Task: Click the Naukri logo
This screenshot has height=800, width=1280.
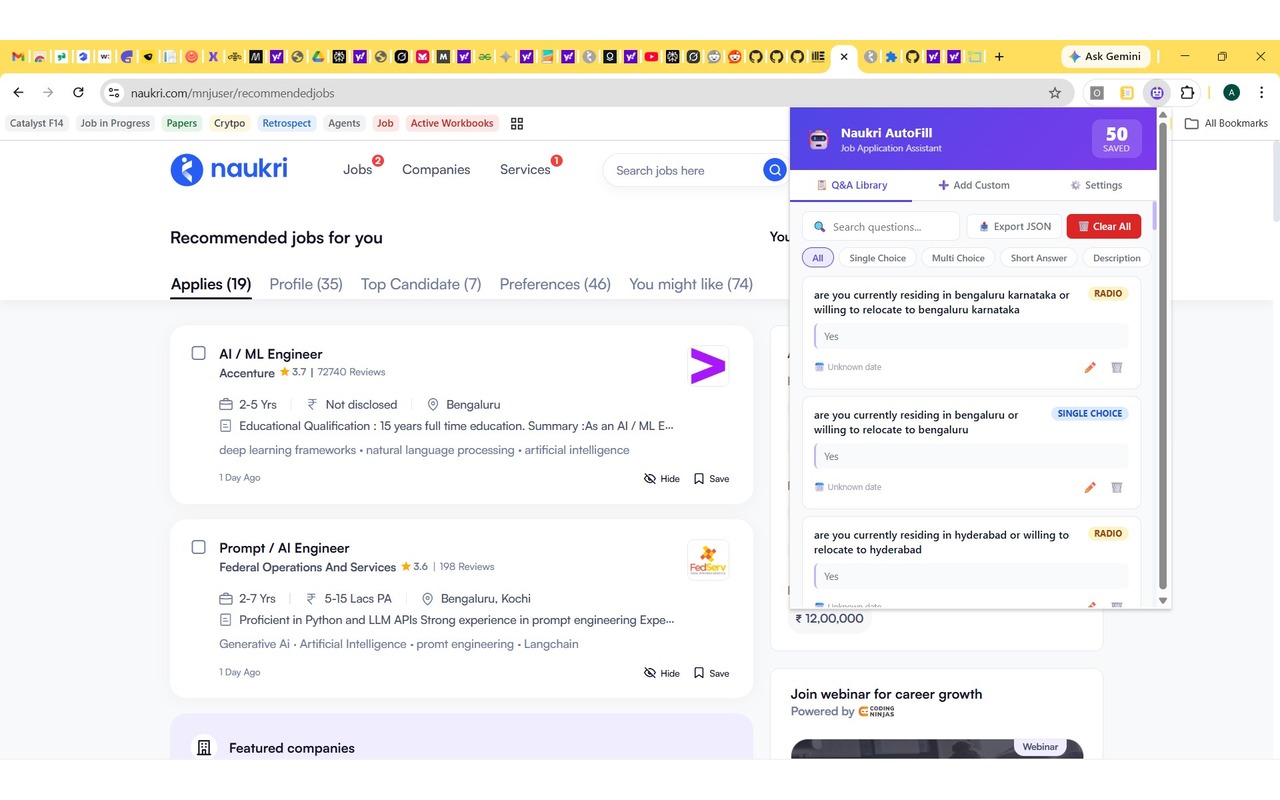Action: (229, 169)
